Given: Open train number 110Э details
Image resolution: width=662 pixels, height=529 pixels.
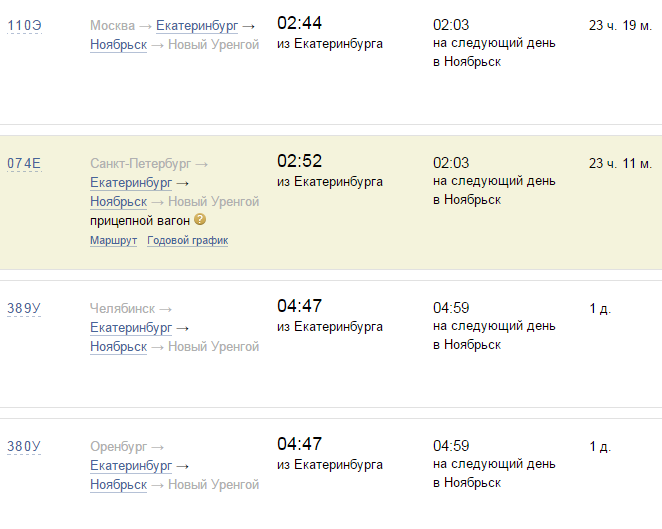Looking at the screenshot, I should pyautogui.click(x=25, y=25).
